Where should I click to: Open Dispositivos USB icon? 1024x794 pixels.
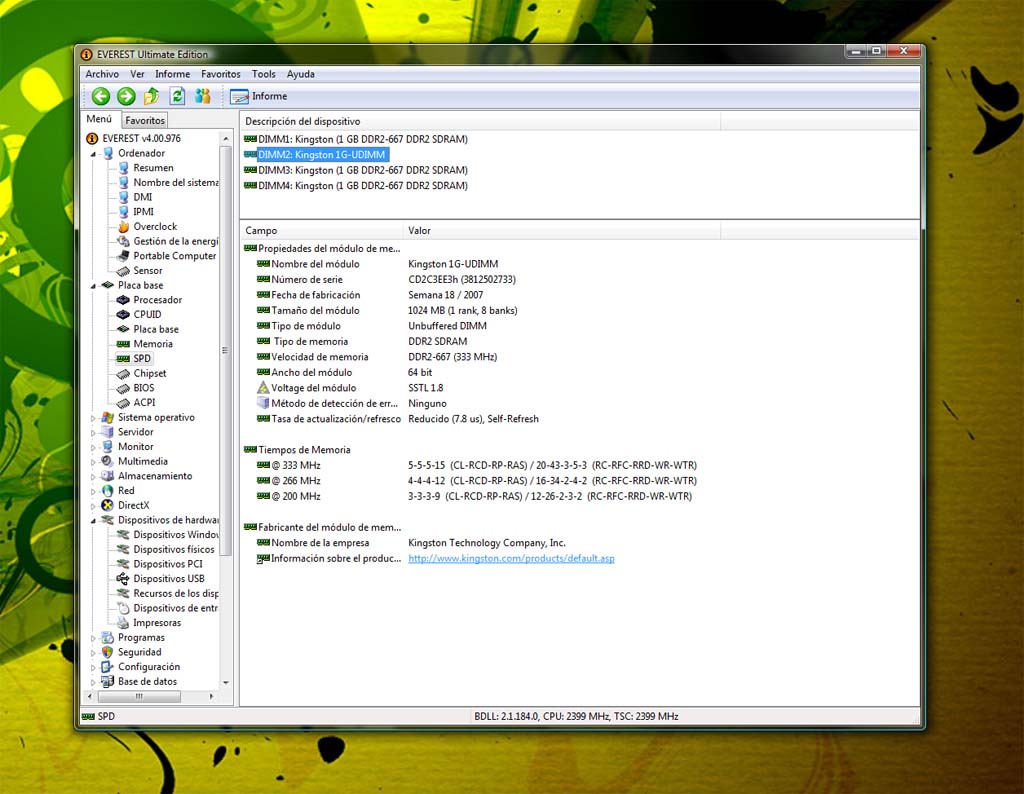coord(123,579)
